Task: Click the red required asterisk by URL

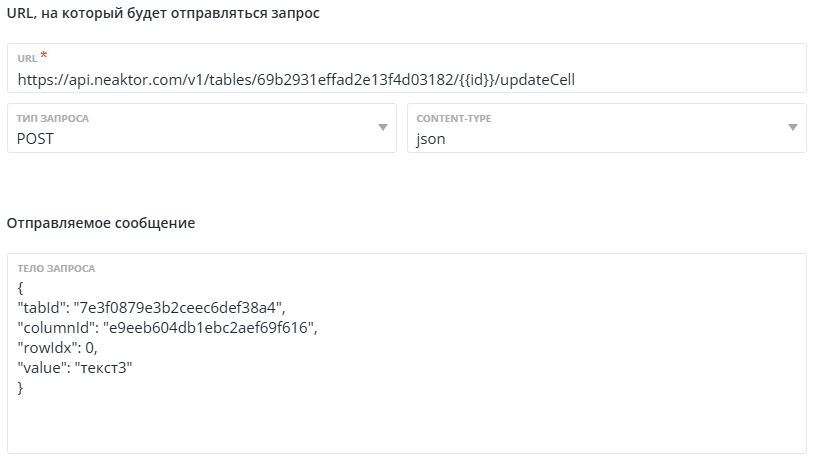Action: (x=44, y=56)
